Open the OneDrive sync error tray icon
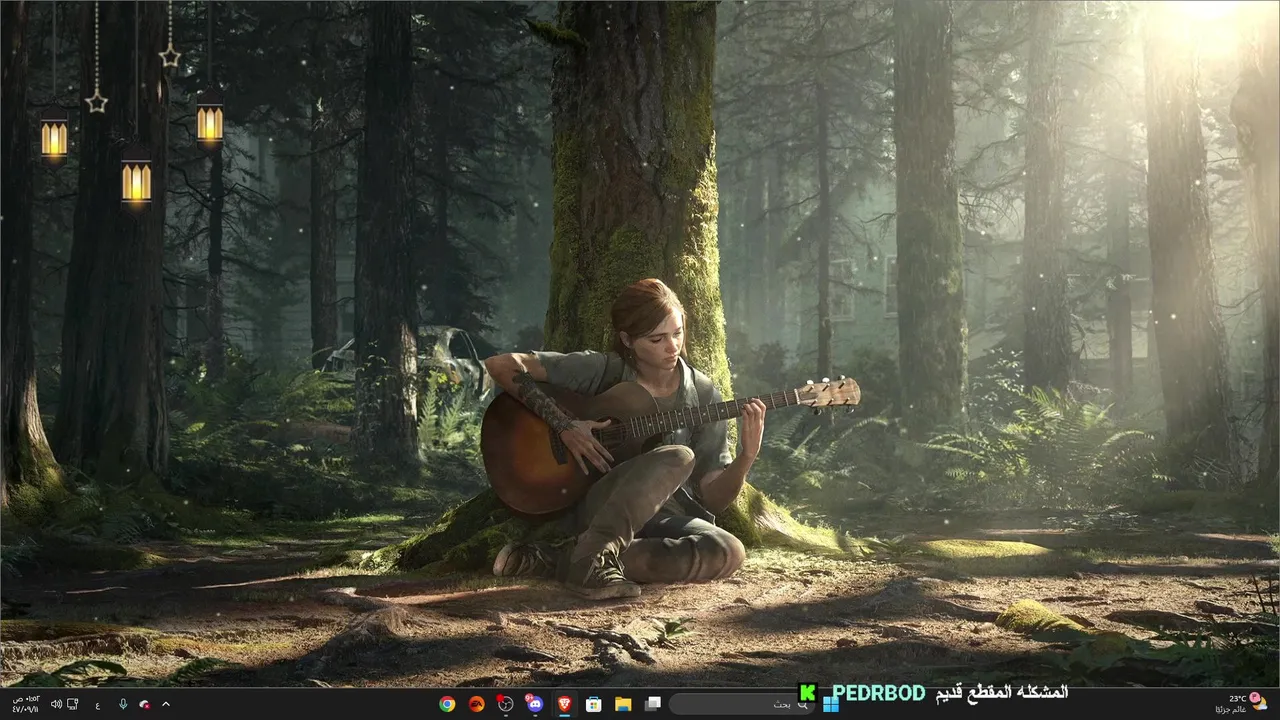Screen dimensions: 1280x720 pos(145,704)
